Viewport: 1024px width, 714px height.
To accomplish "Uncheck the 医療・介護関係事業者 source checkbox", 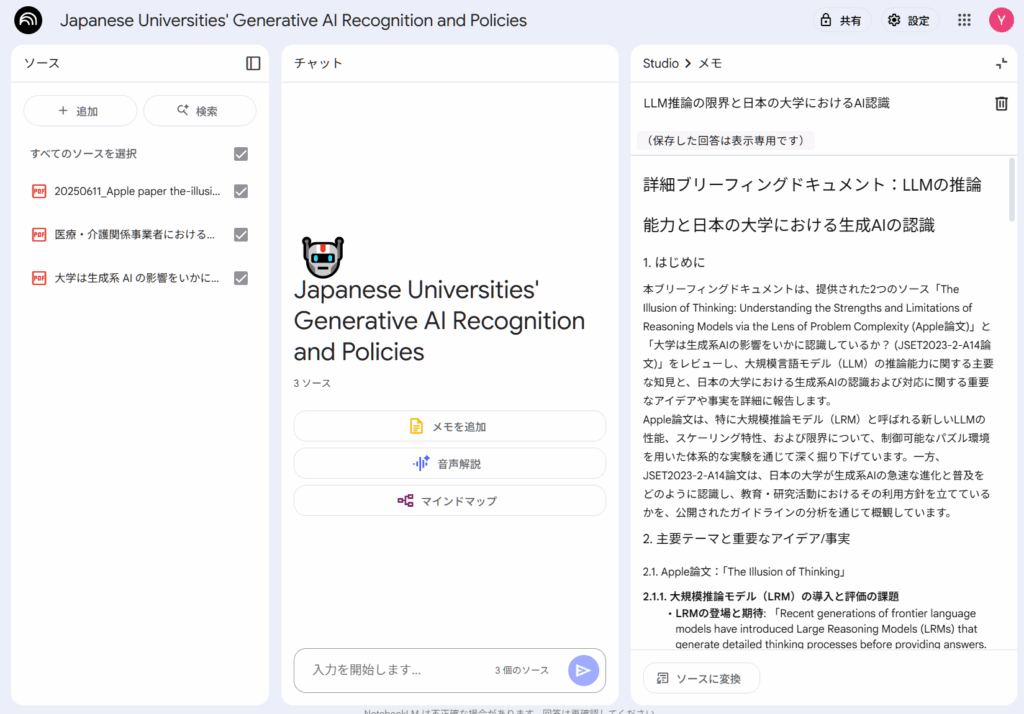I will tap(241, 235).
